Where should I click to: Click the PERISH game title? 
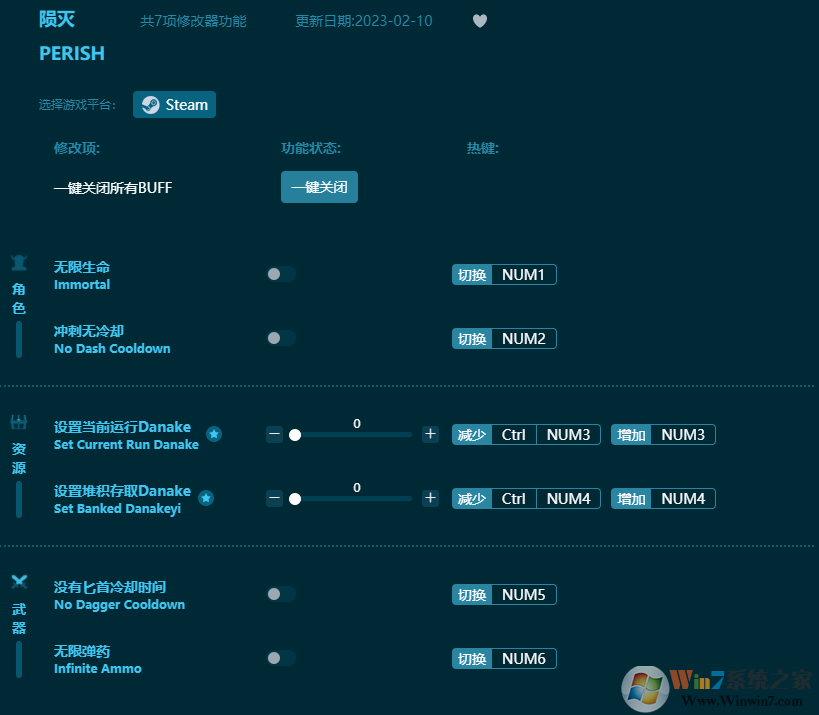[72, 53]
